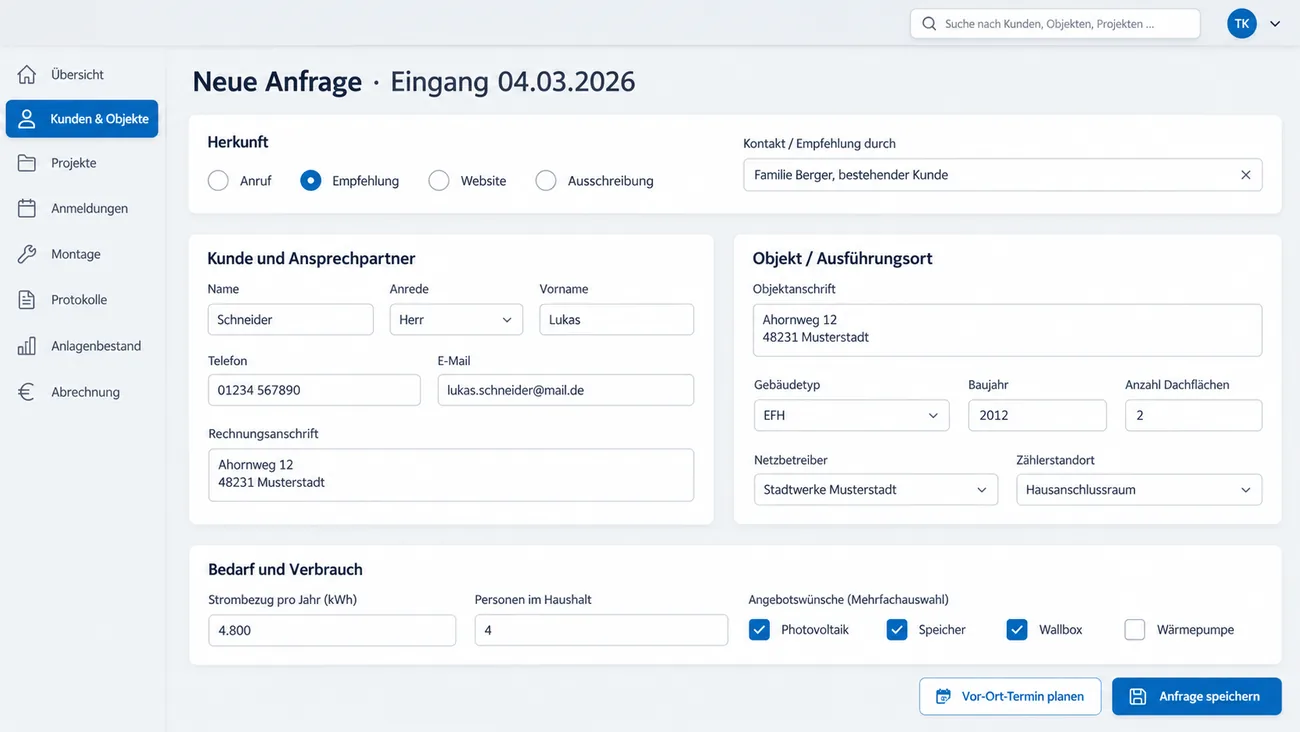Viewport: 1300px width, 732px height.
Task: Clear the Kontakt / Empfehlung durch field with the X
Action: click(1246, 175)
